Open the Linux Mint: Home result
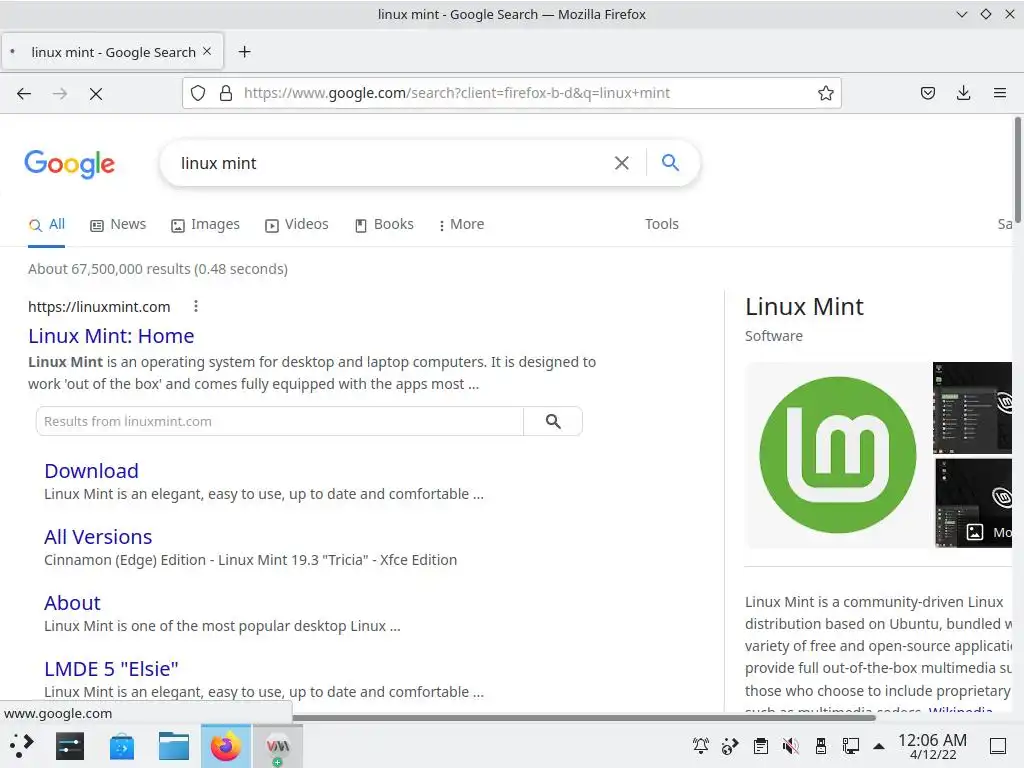The width and height of the screenshot is (1024, 768). tap(111, 336)
